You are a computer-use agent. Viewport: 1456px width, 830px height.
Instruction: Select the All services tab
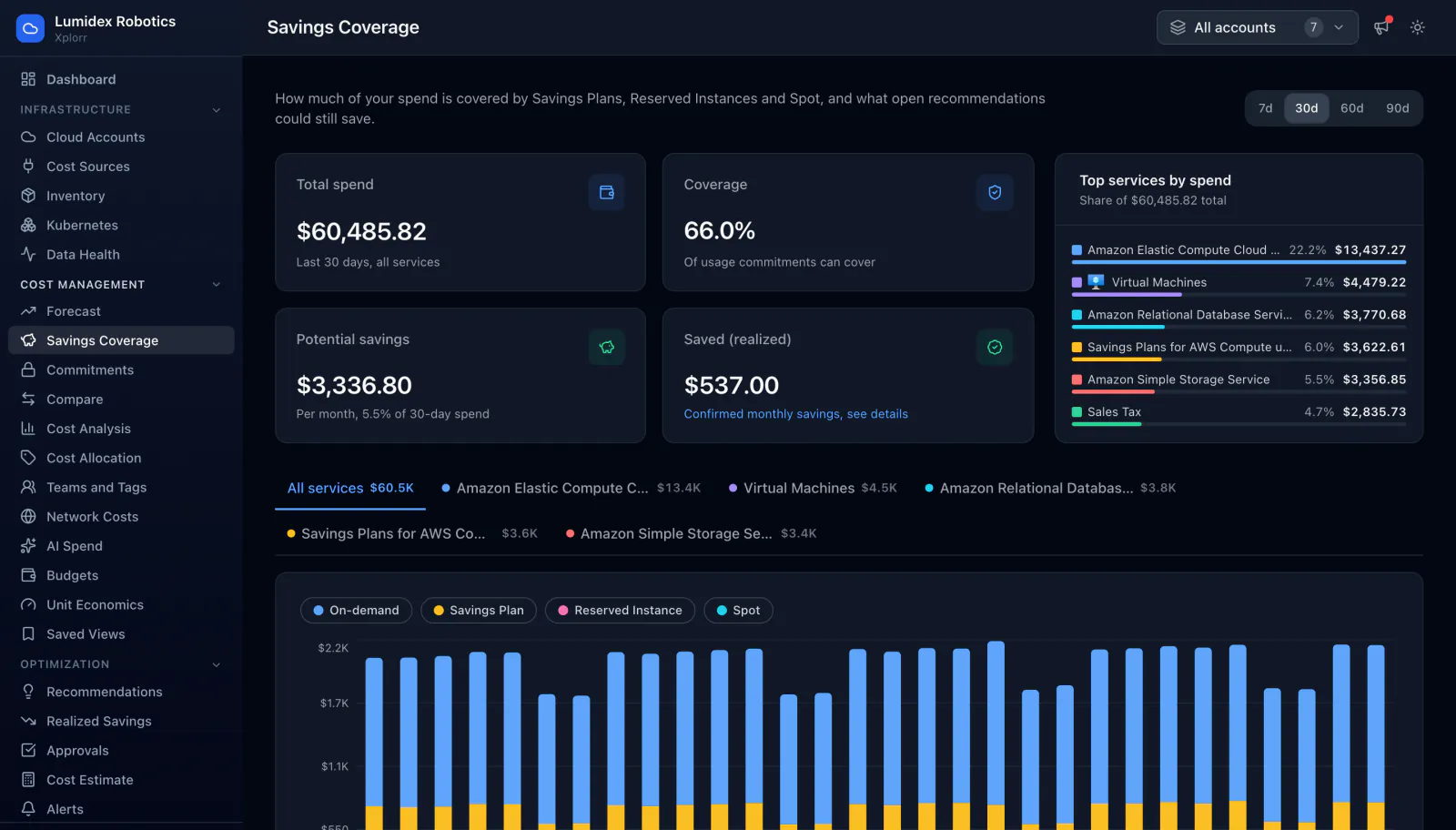(x=350, y=489)
